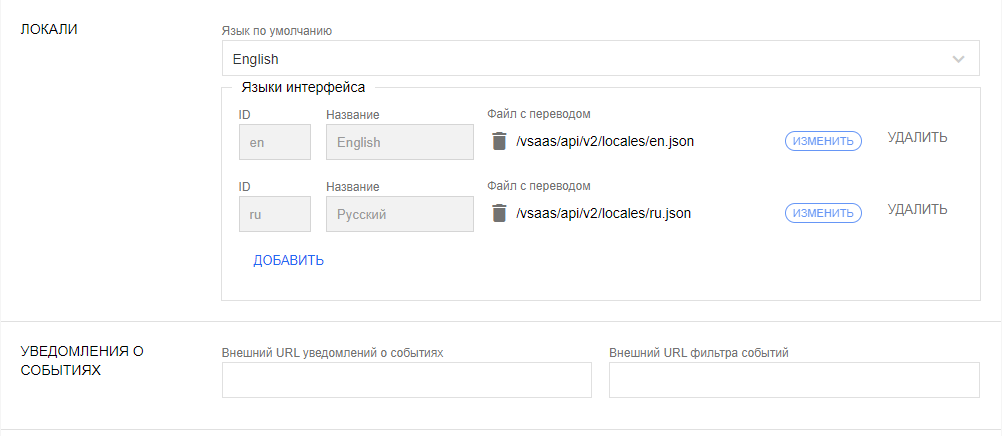Image resolution: width=1002 pixels, height=436 pixels.
Task: Click the trash icon next to en.json
Action: (x=499, y=141)
